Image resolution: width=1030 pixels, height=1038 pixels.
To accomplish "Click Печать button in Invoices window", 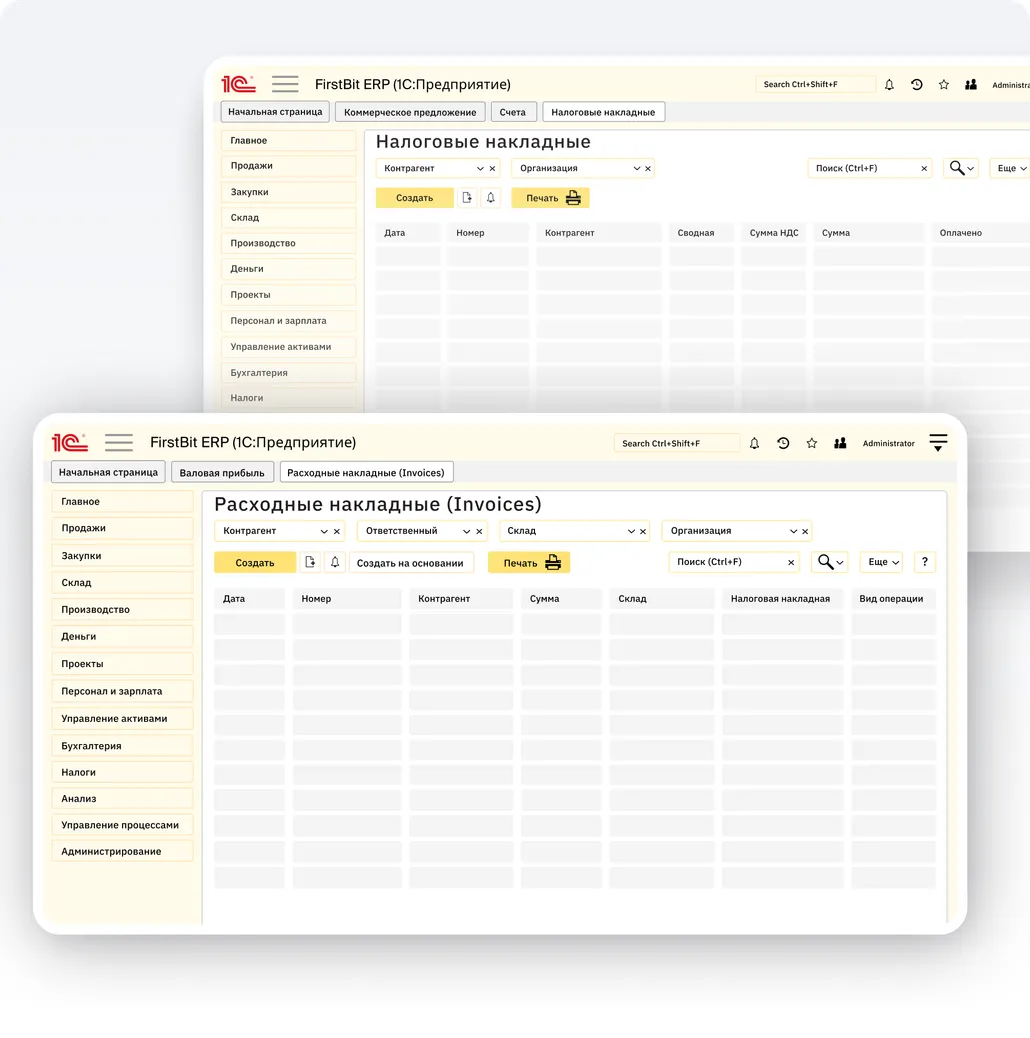I will coord(529,563).
